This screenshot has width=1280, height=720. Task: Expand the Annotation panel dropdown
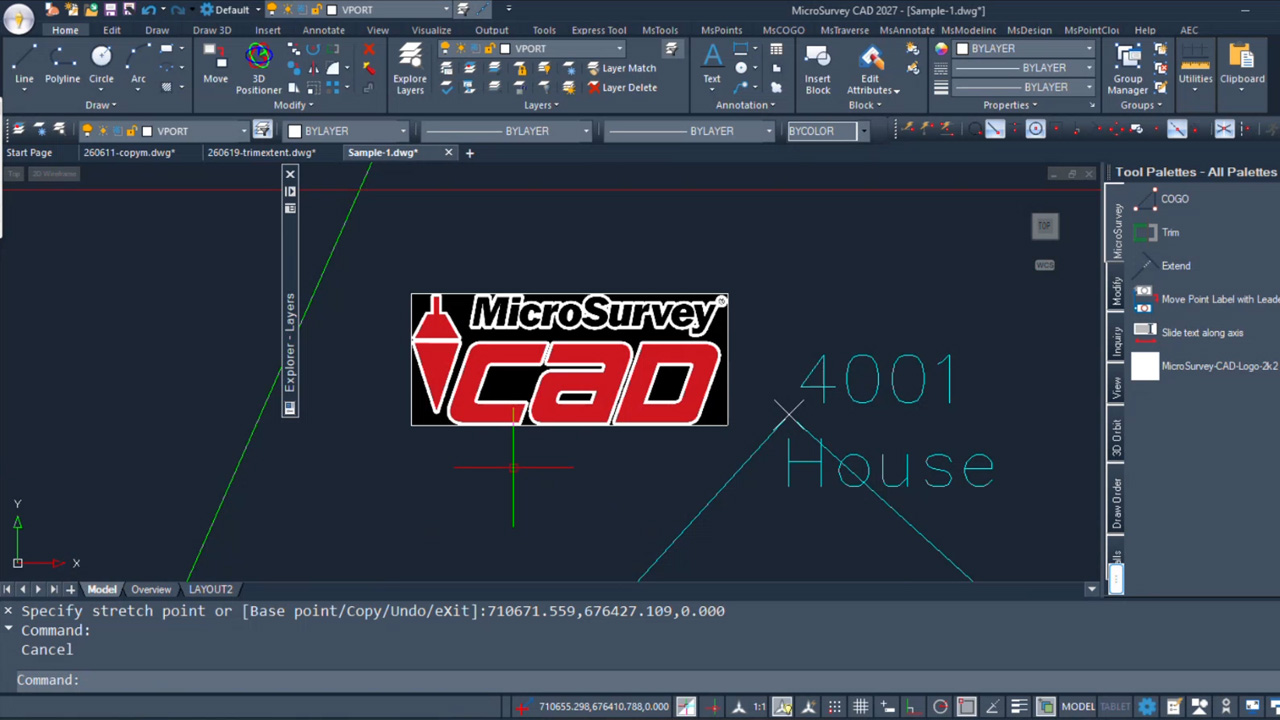(745, 105)
